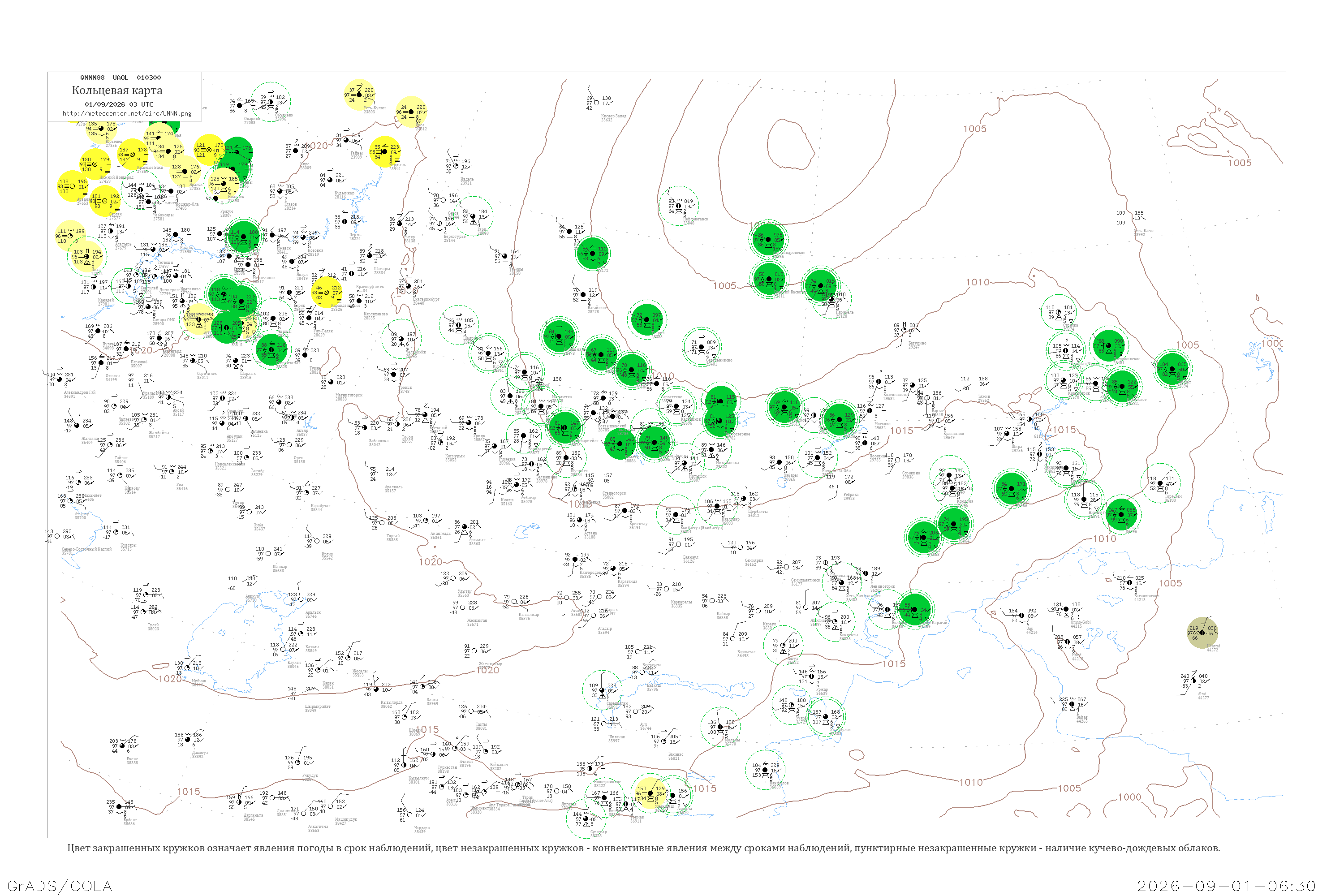Select the Ujgi 44214 station marker
This screenshot has width=1344, height=896.
pyautogui.click(x=1022, y=616)
